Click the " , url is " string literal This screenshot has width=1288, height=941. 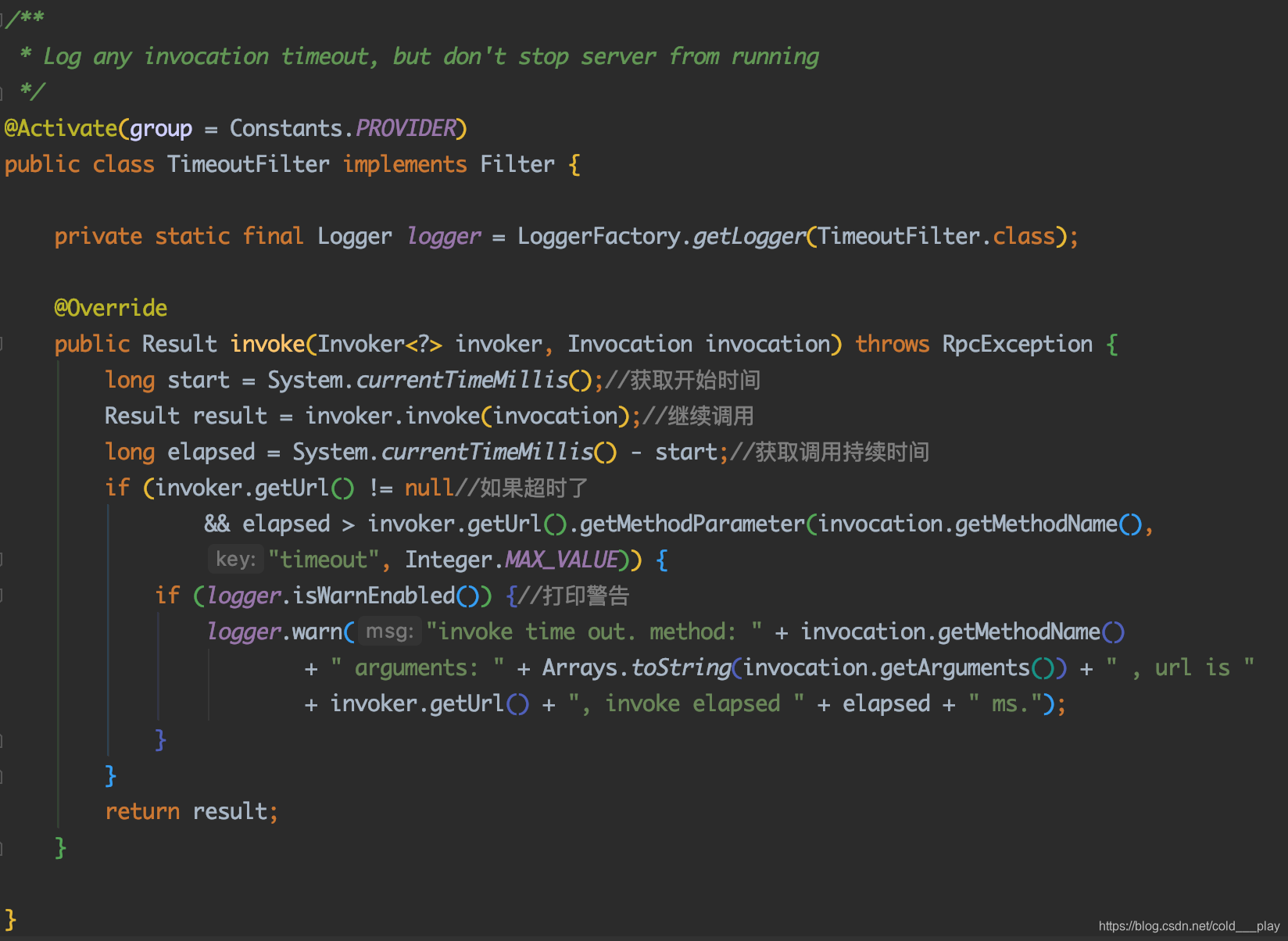(x=1181, y=667)
